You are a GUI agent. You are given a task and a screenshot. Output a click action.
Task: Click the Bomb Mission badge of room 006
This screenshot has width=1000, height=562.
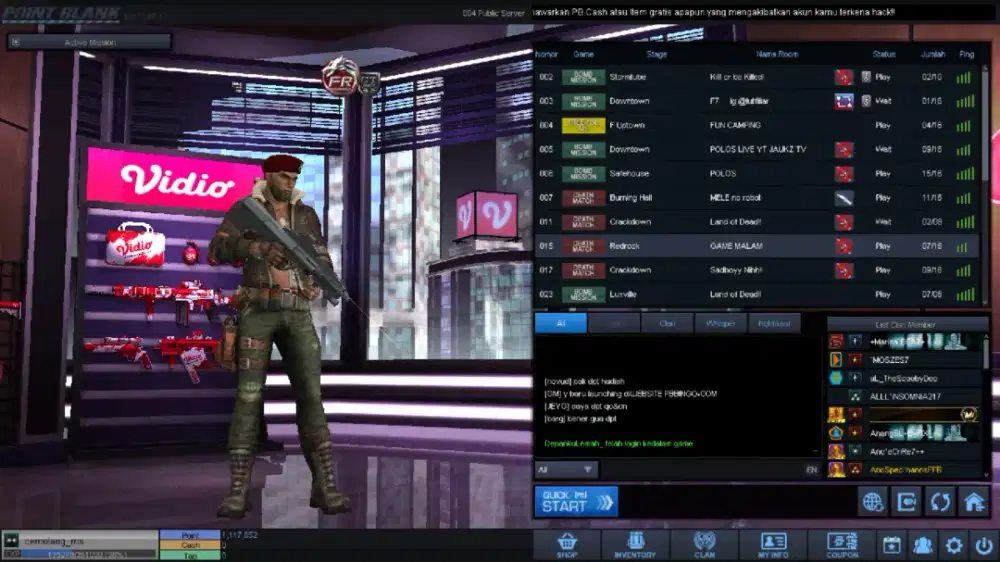583,174
